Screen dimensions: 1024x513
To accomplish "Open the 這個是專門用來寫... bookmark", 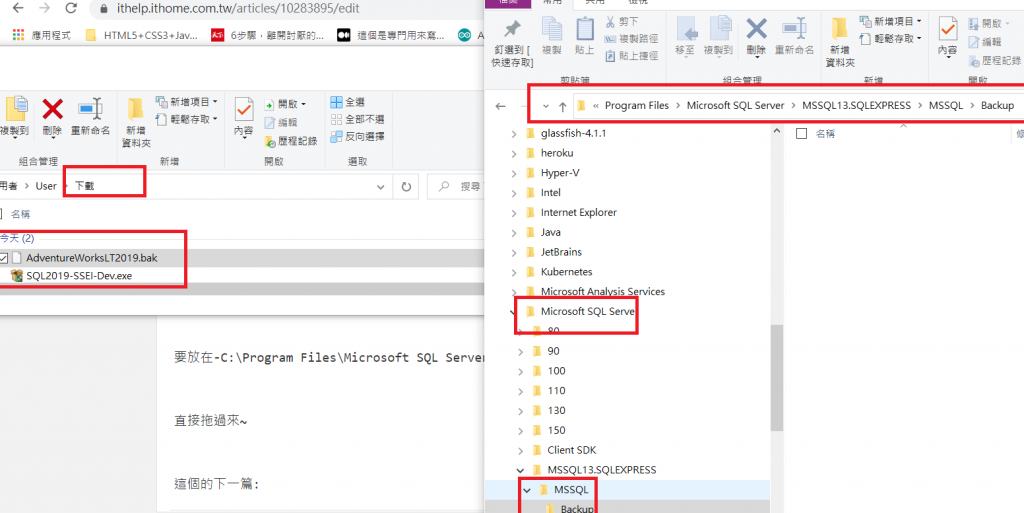I will [x=391, y=35].
